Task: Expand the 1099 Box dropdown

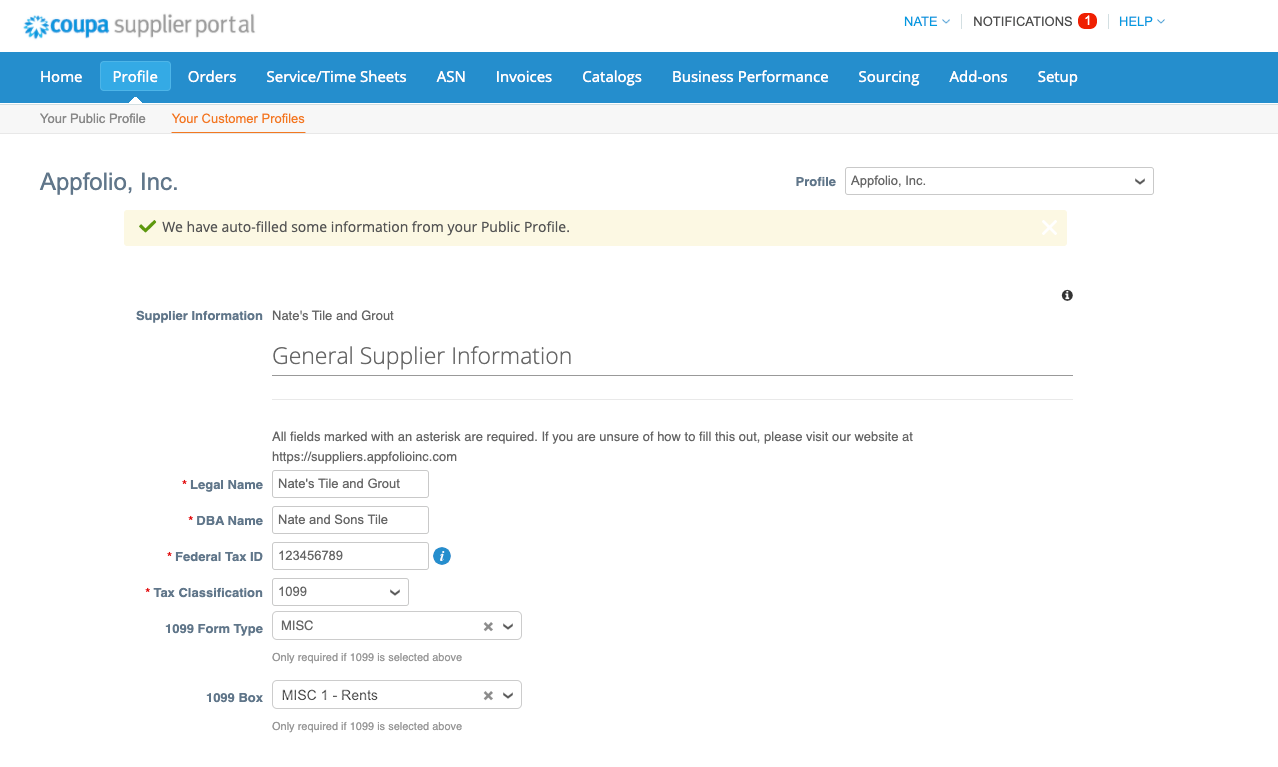Action: [509, 694]
